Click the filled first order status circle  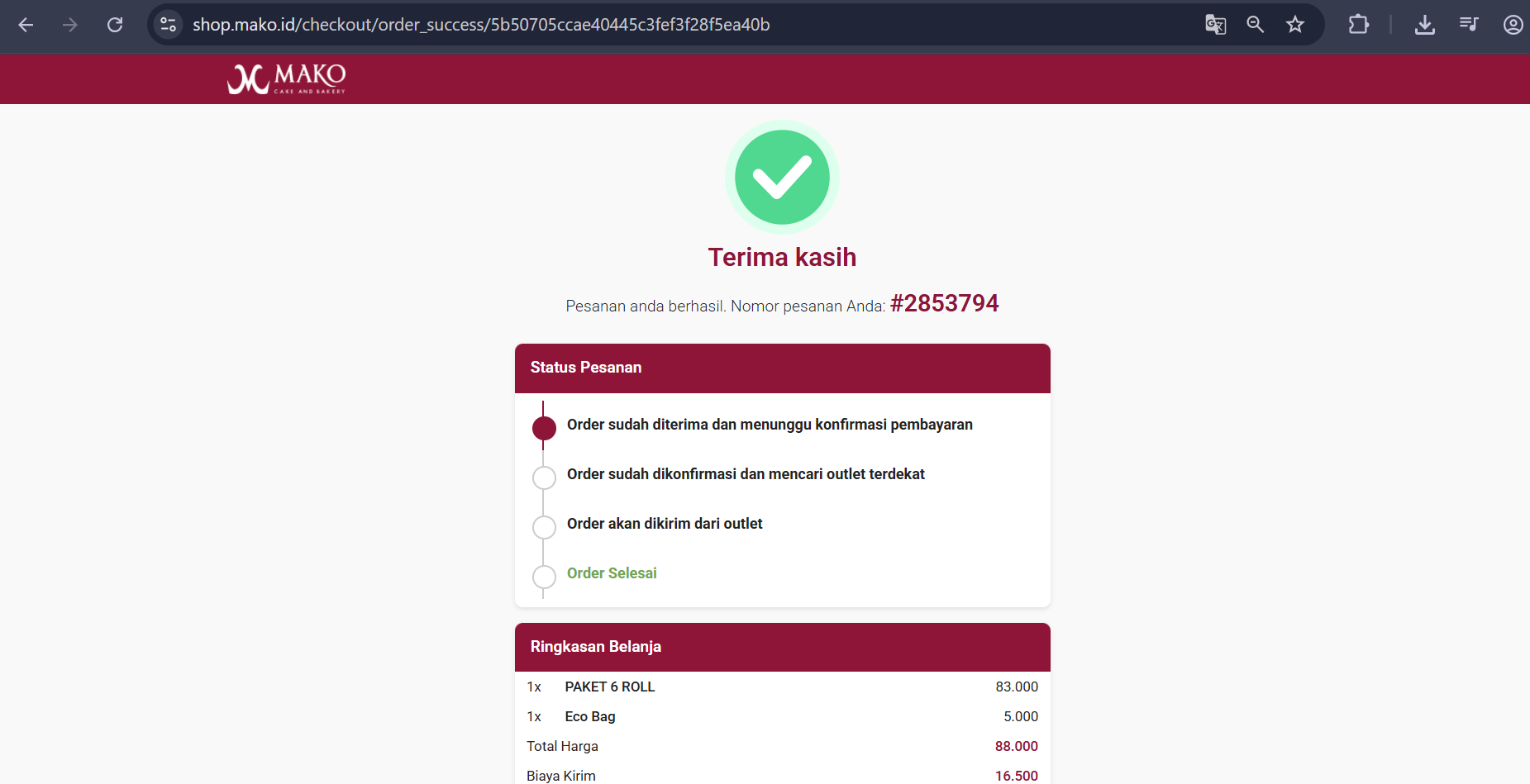(x=544, y=428)
